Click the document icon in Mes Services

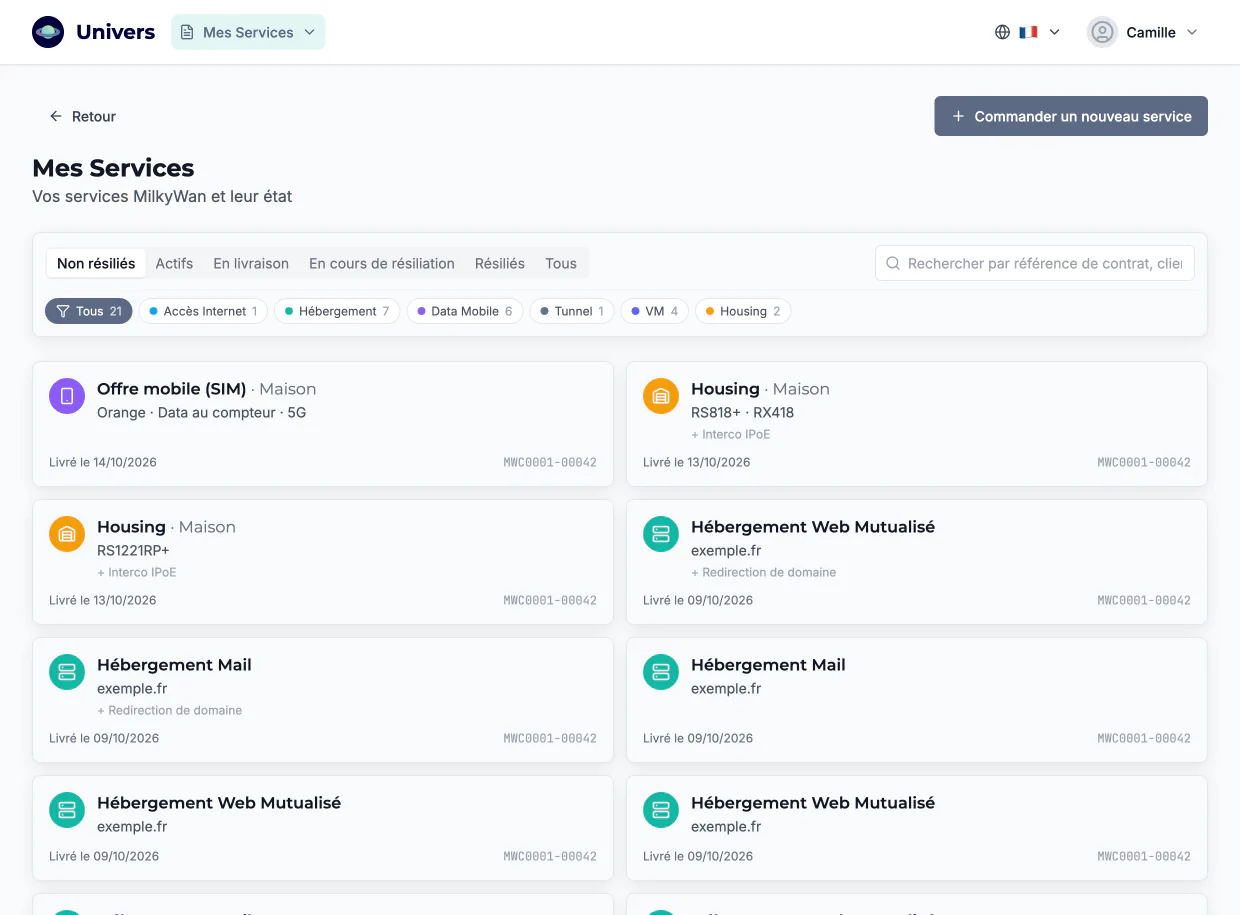(187, 32)
